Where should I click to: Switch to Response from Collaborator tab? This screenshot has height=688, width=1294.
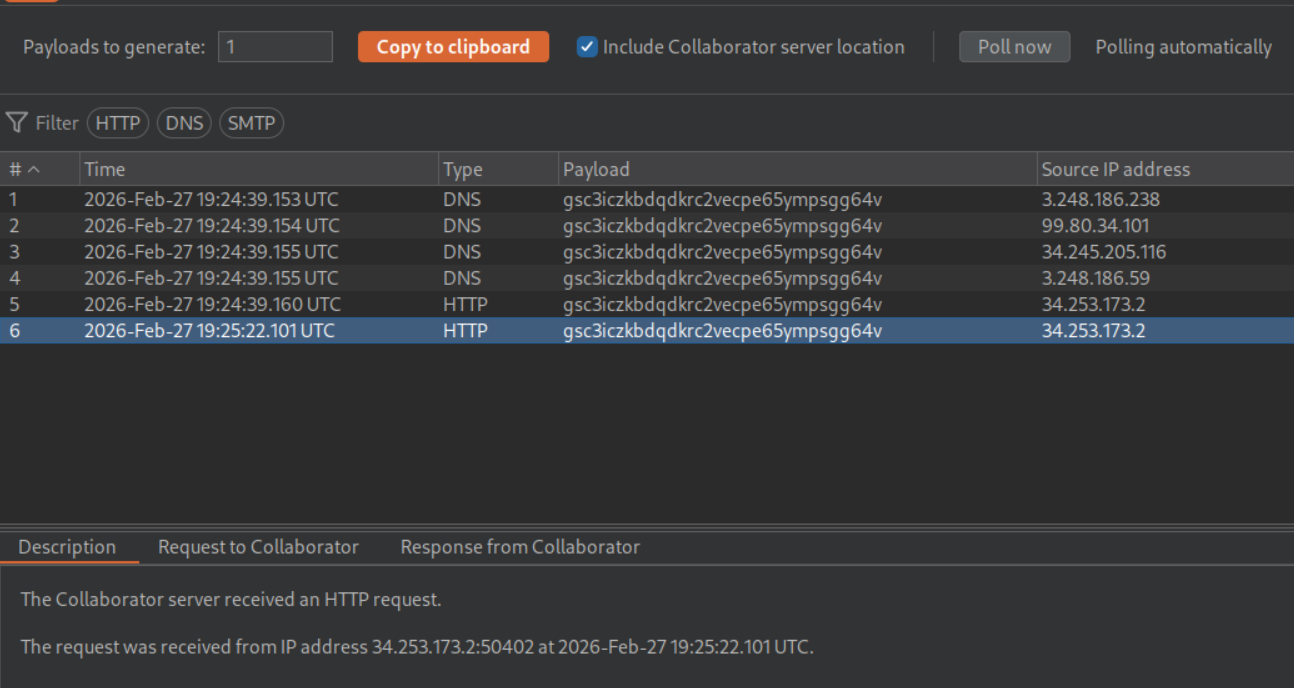[x=519, y=547]
